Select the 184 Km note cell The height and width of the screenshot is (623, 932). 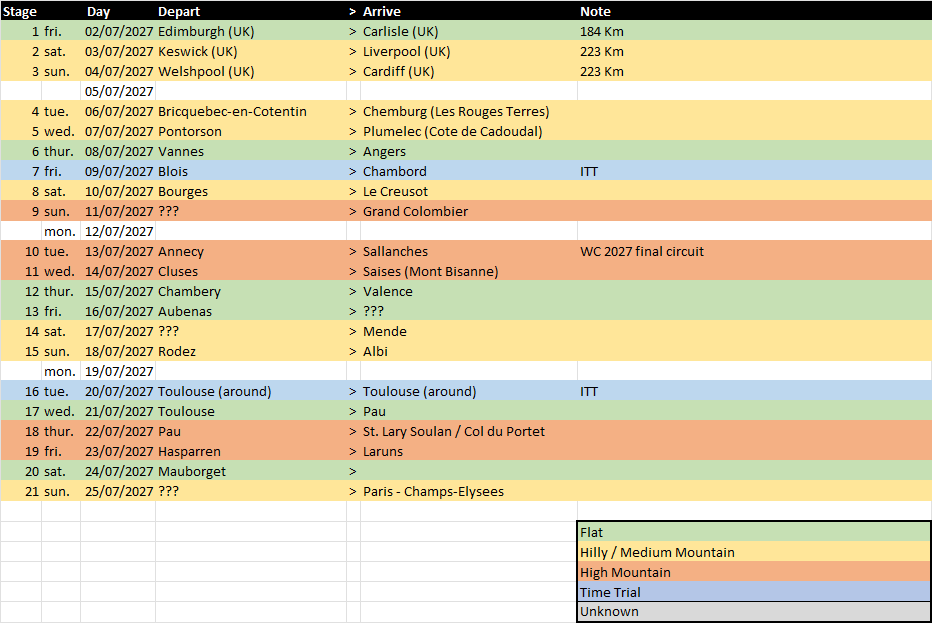pyautogui.click(x=754, y=32)
